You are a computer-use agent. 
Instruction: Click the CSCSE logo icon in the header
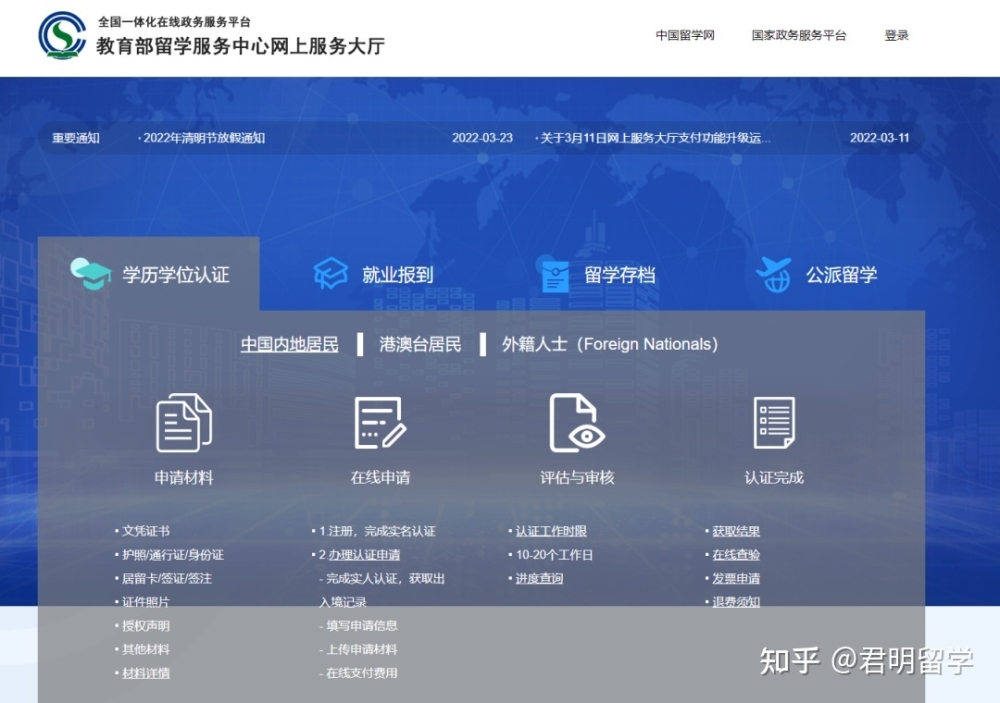pyautogui.click(x=62, y=36)
